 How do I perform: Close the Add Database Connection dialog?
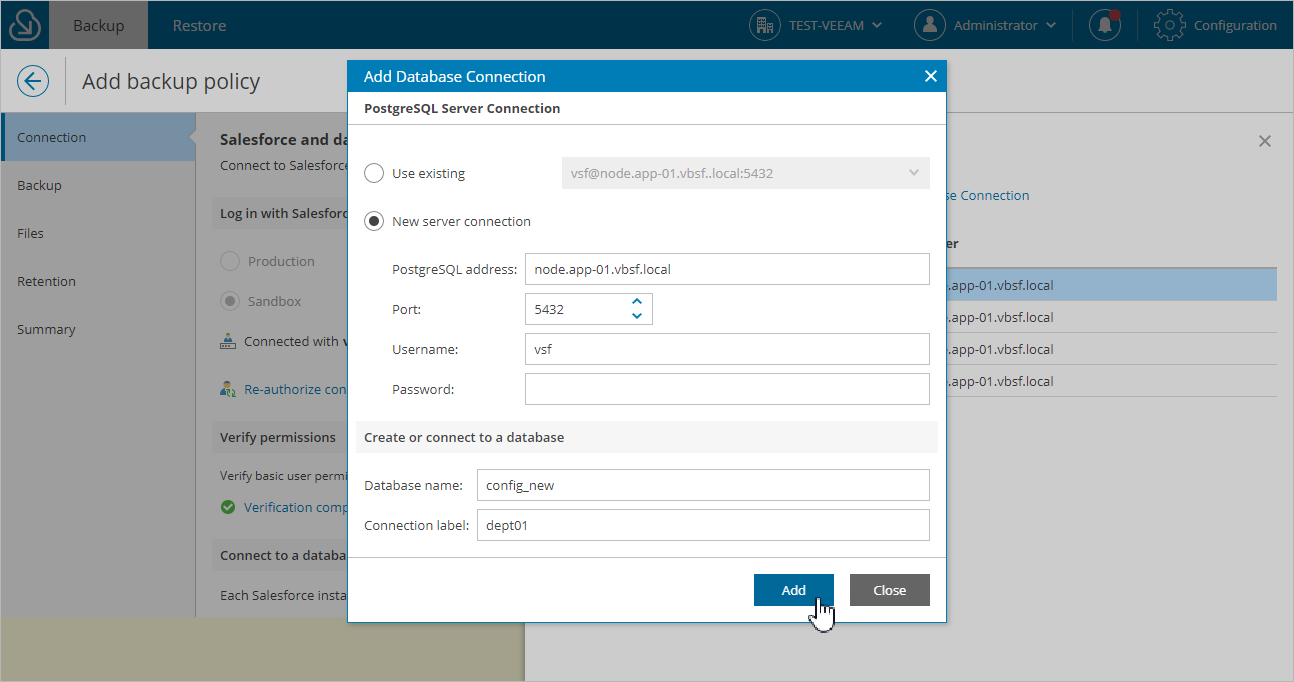[x=930, y=76]
